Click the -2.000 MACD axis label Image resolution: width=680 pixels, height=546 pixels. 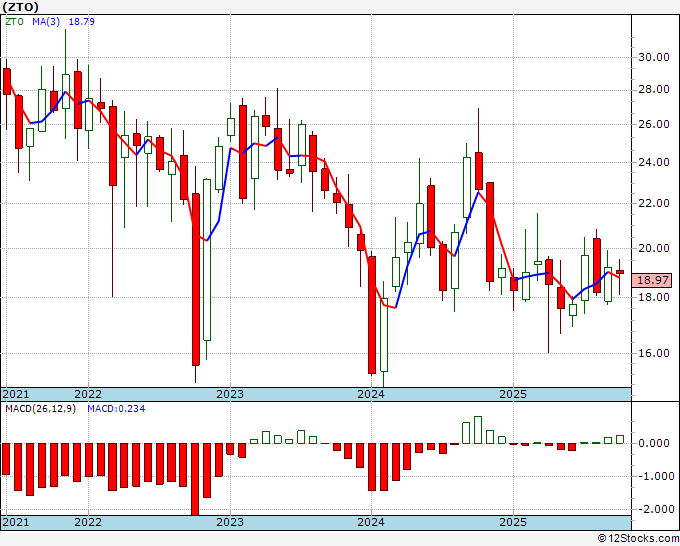655,509
